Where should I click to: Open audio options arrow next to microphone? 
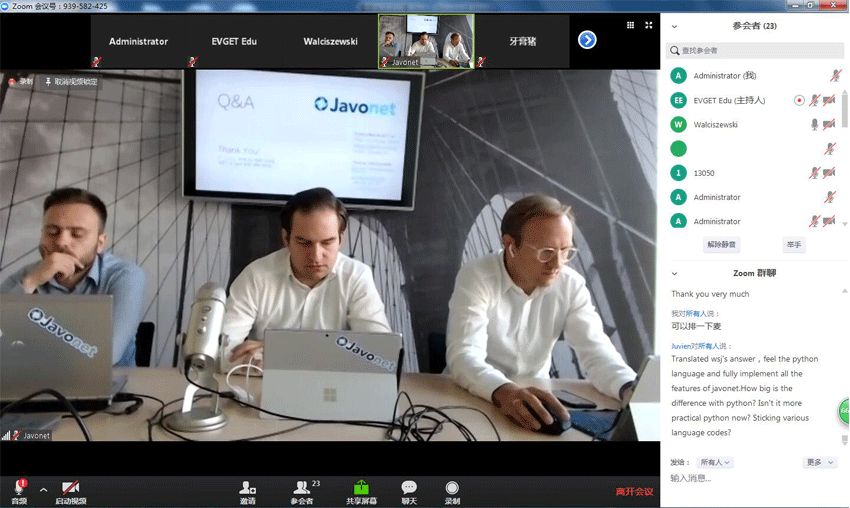point(43,490)
